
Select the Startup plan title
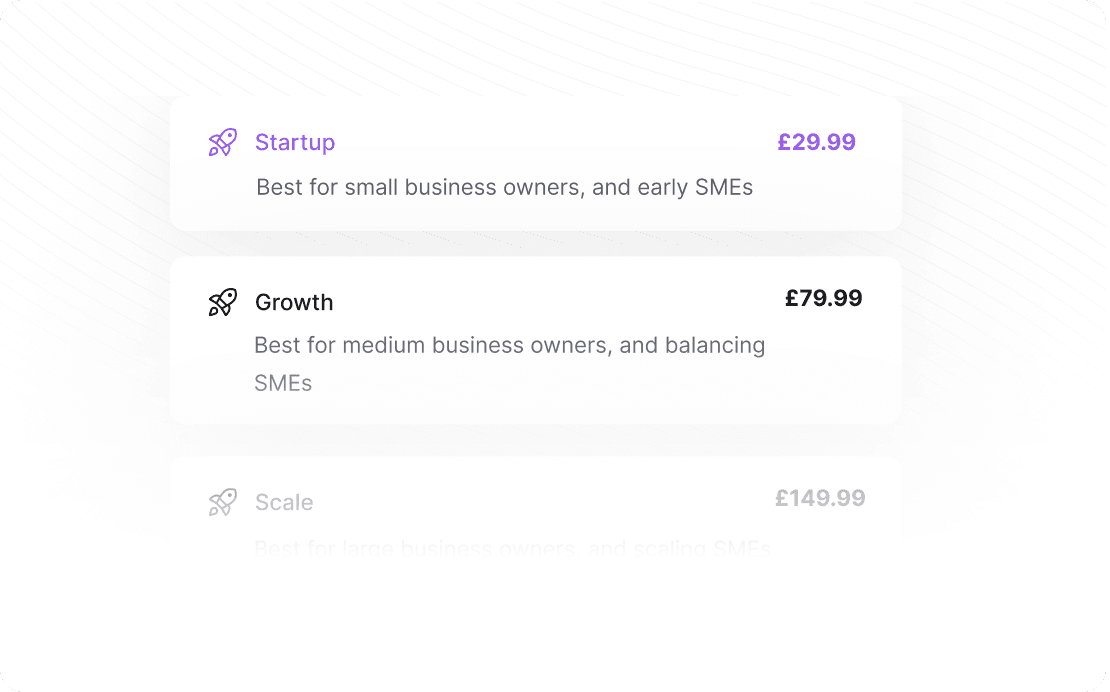click(x=295, y=142)
